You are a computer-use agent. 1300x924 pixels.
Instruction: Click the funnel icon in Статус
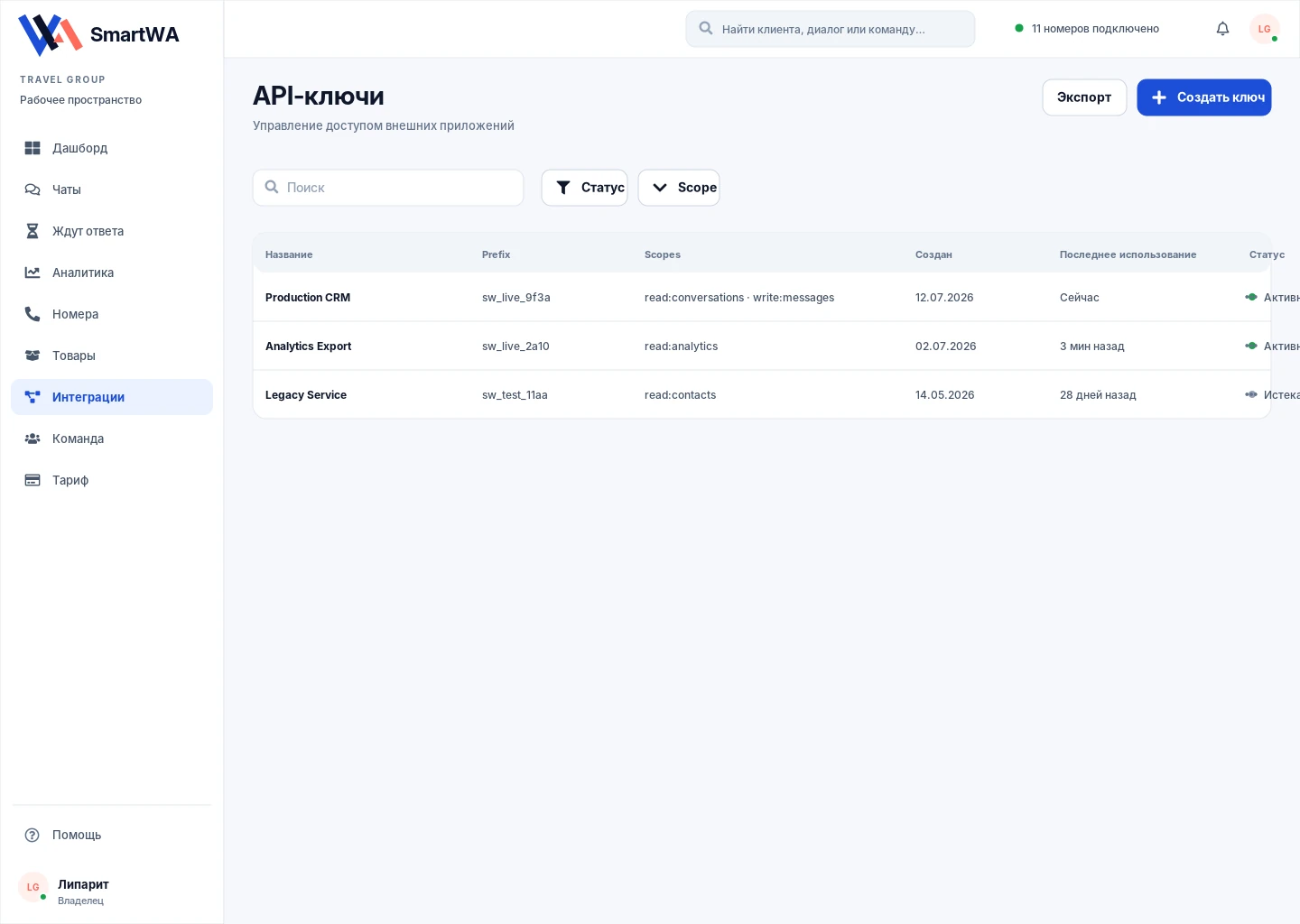click(x=563, y=188)
